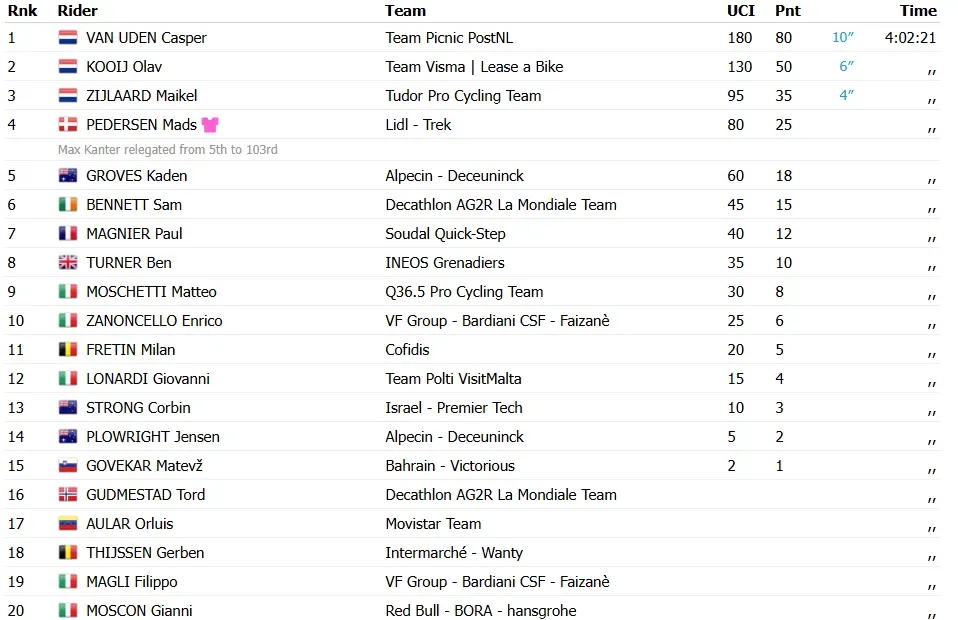Image resolution: width=958 pixels, height=620 pixels.
Task: Click the Irish flag beside Bennett Sam
Action: point(68,205)
